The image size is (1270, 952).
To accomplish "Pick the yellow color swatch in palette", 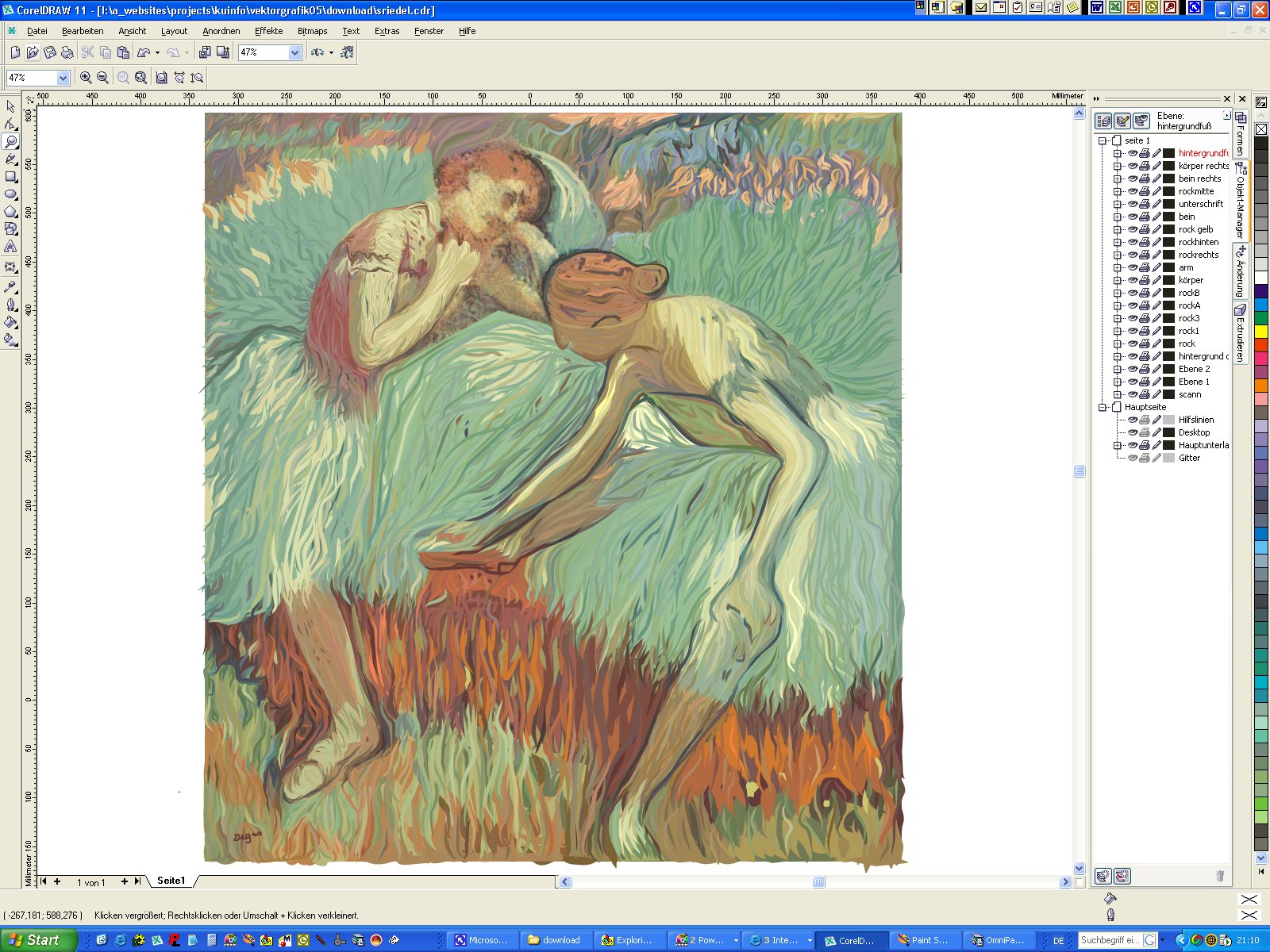I will pyautogui.click(x=1260, y=331).
